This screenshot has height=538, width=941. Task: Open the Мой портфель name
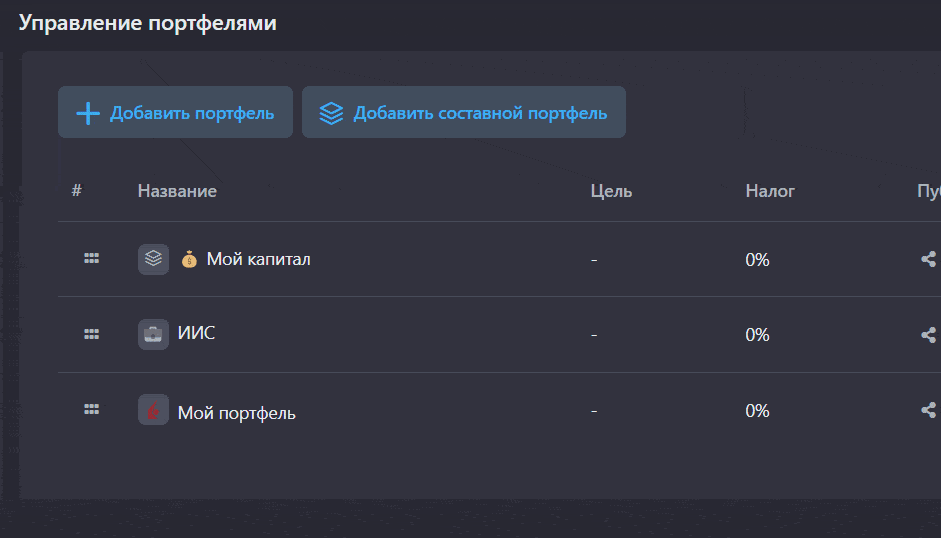[x=236, y=412]
